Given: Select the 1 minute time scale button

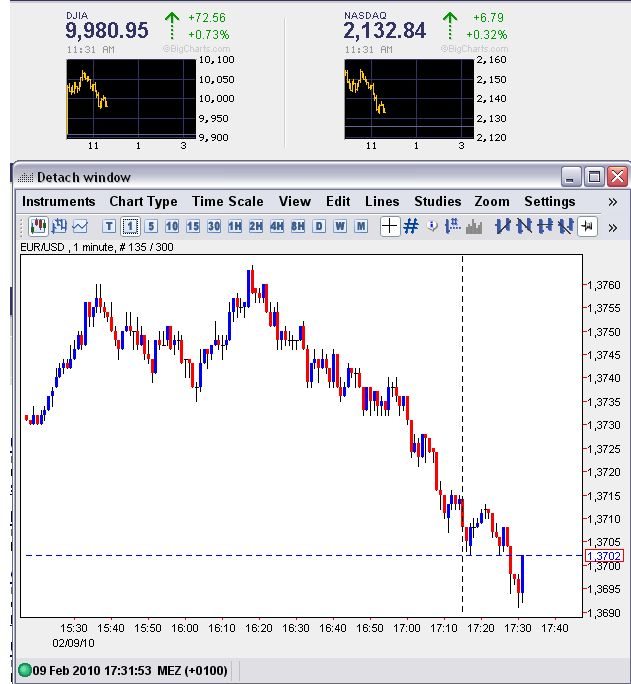Looking at the screenshot, I should coord(130,226).
